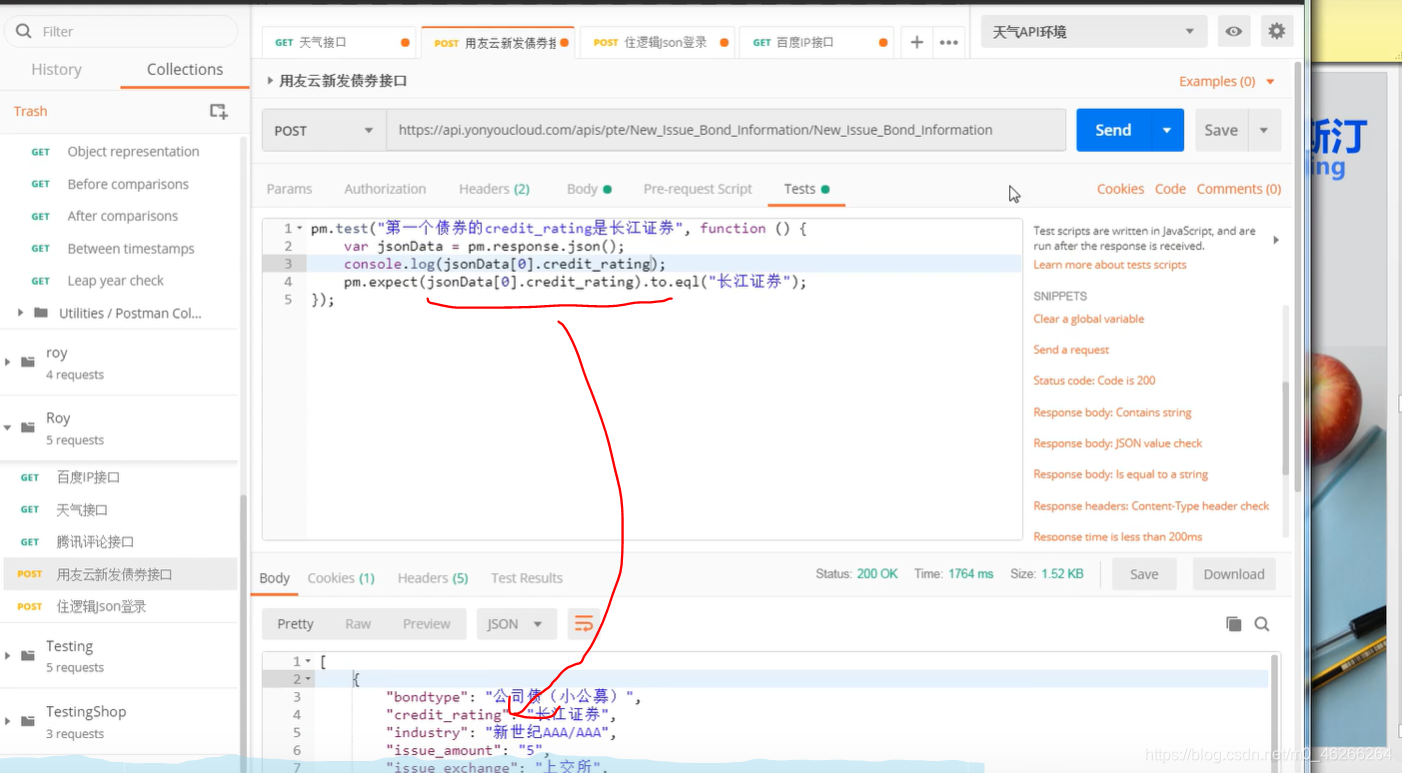Expand the TestingShop collection
This screenshot has height=773, width=1402.
pyautogui.click(x=8, y=721)
